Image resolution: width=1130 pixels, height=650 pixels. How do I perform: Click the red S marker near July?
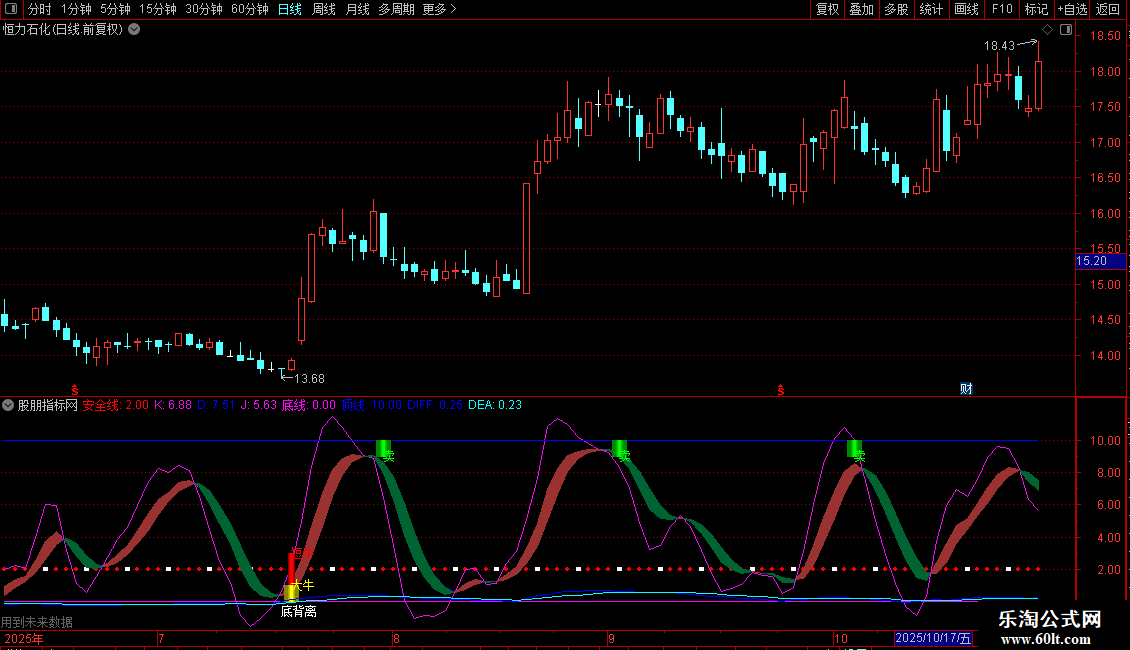coord(74,388)
